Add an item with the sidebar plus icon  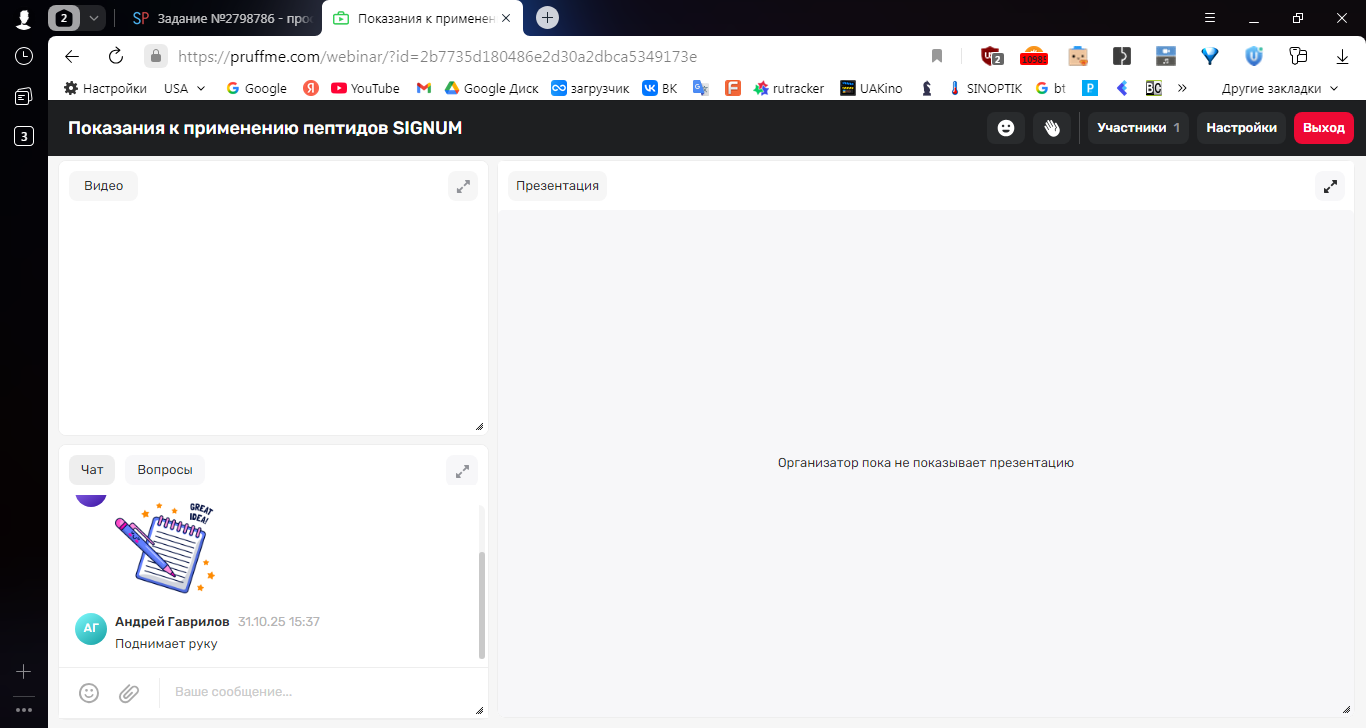click(24, 672)
